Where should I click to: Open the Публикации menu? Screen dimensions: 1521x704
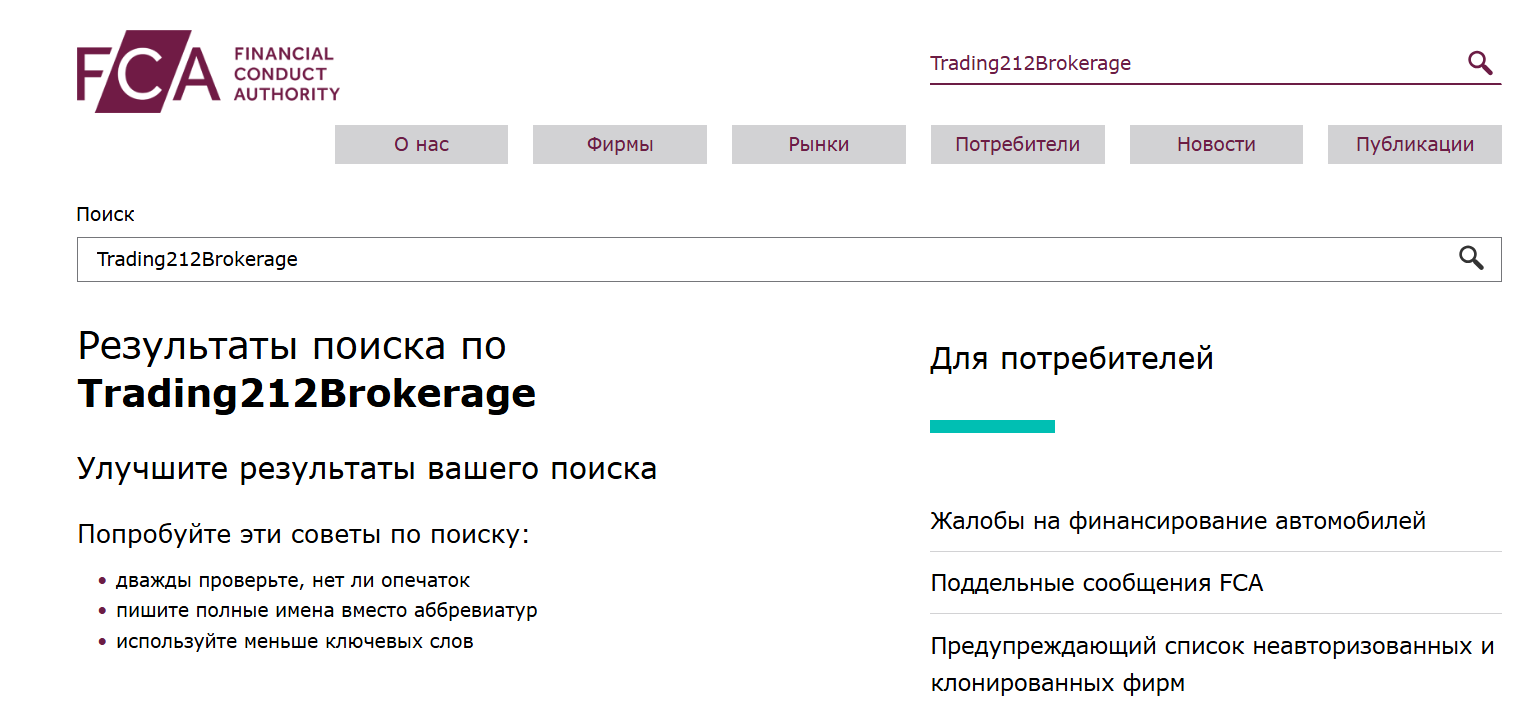[x=1415, y=144]
